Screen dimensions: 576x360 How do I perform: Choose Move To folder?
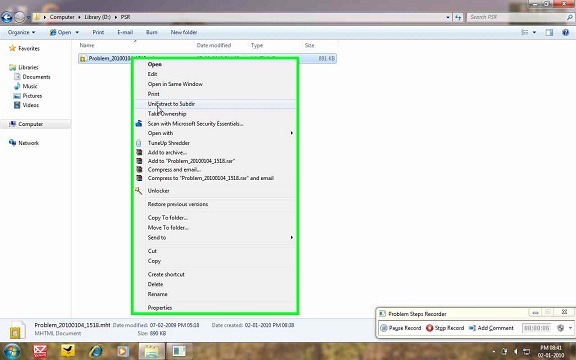tap(168, 227)
